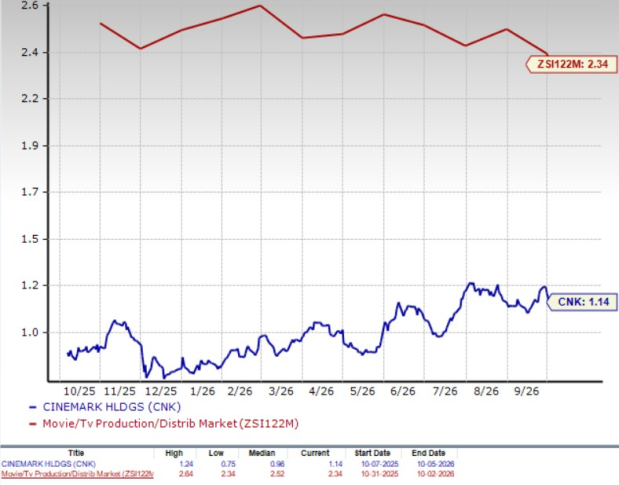
Task: Click the 4/26 x-axis label
Action: click(321, 391)
